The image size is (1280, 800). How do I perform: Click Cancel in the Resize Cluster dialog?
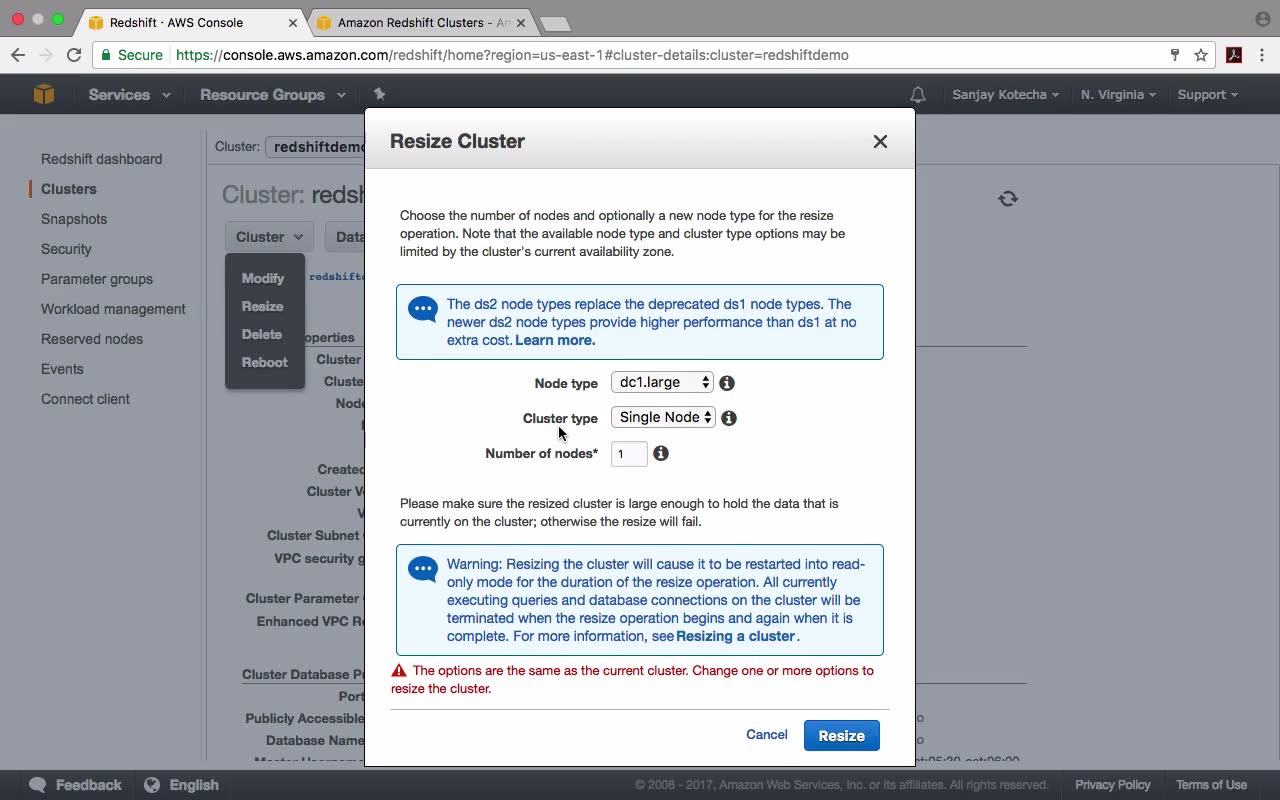767,735
